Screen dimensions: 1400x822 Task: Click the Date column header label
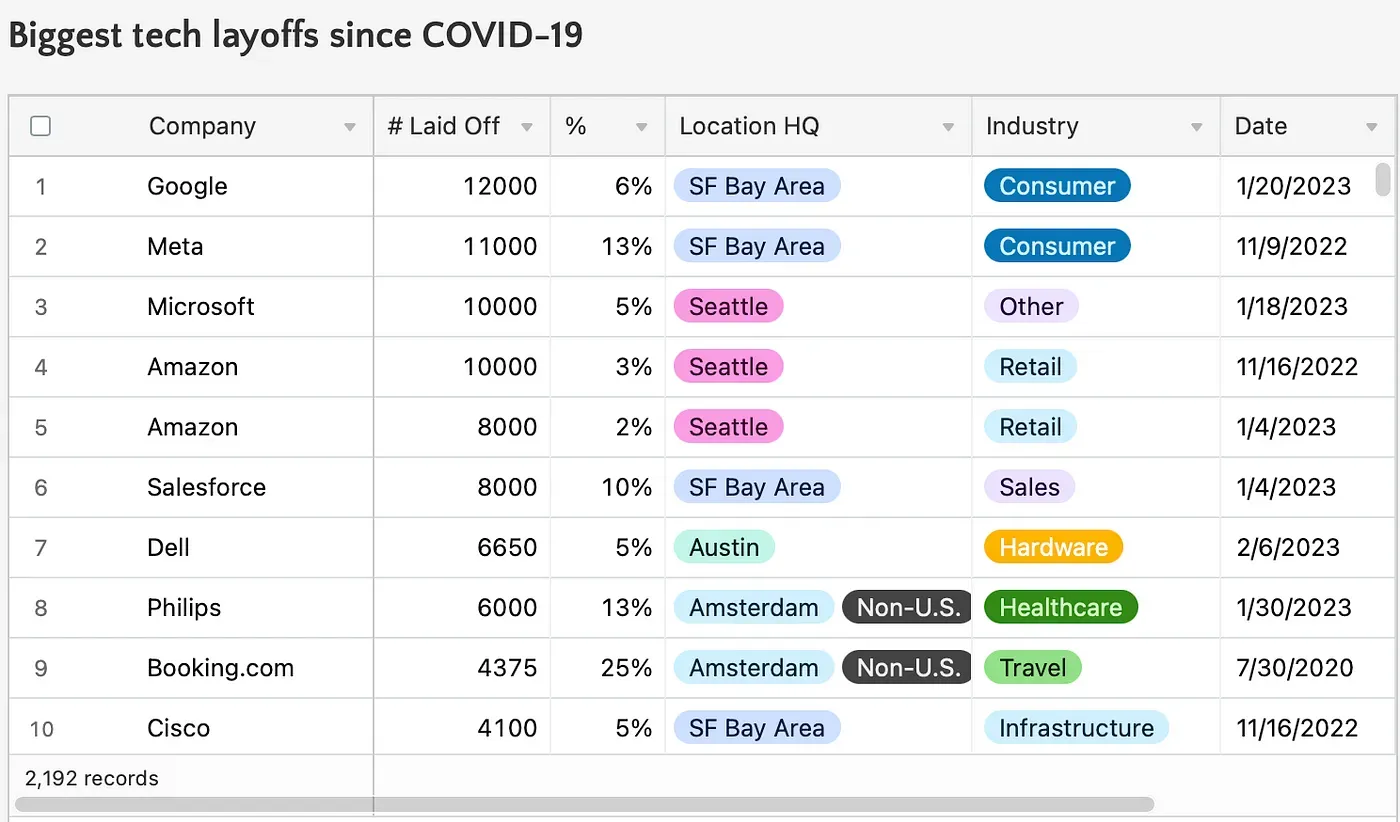(1260, 126)
